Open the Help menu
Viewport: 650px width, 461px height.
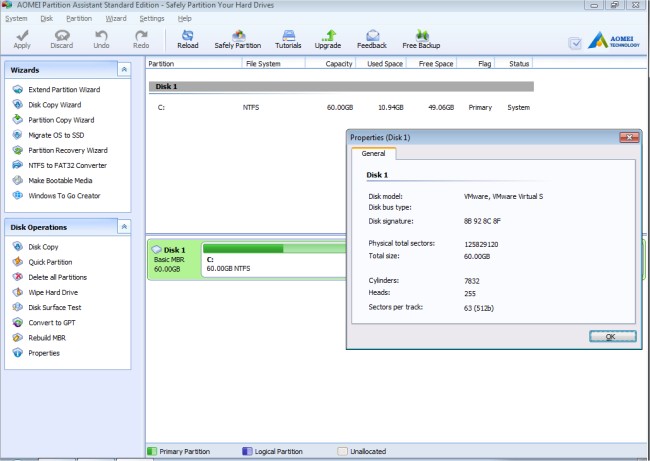pos(184,19)
